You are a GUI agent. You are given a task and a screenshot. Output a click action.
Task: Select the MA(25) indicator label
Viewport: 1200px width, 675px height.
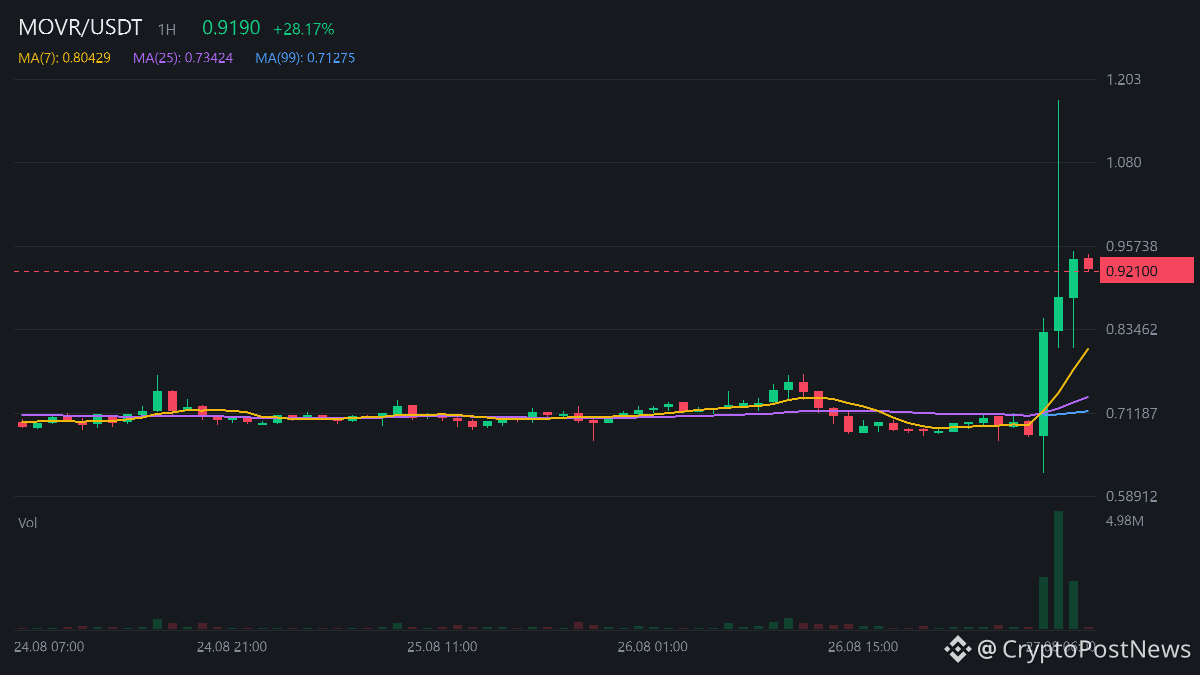click(183, 58)
